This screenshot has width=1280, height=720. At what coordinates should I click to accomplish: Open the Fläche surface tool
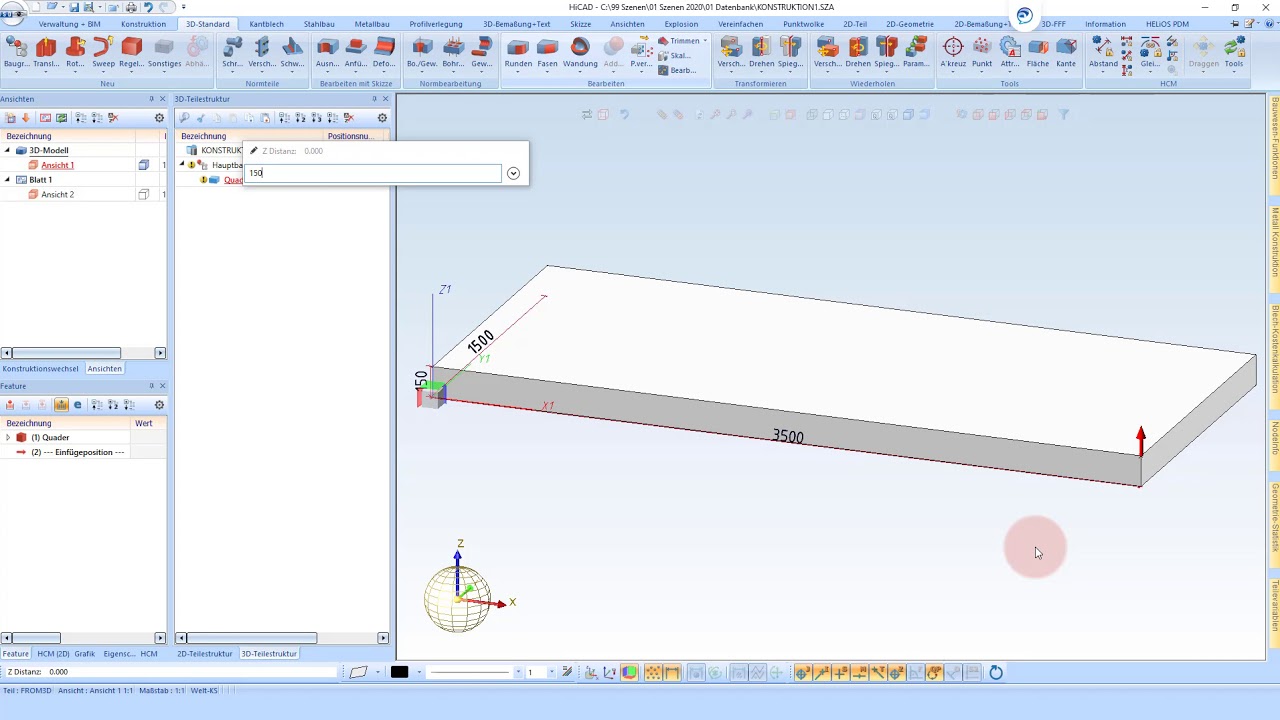(1038, 52)
